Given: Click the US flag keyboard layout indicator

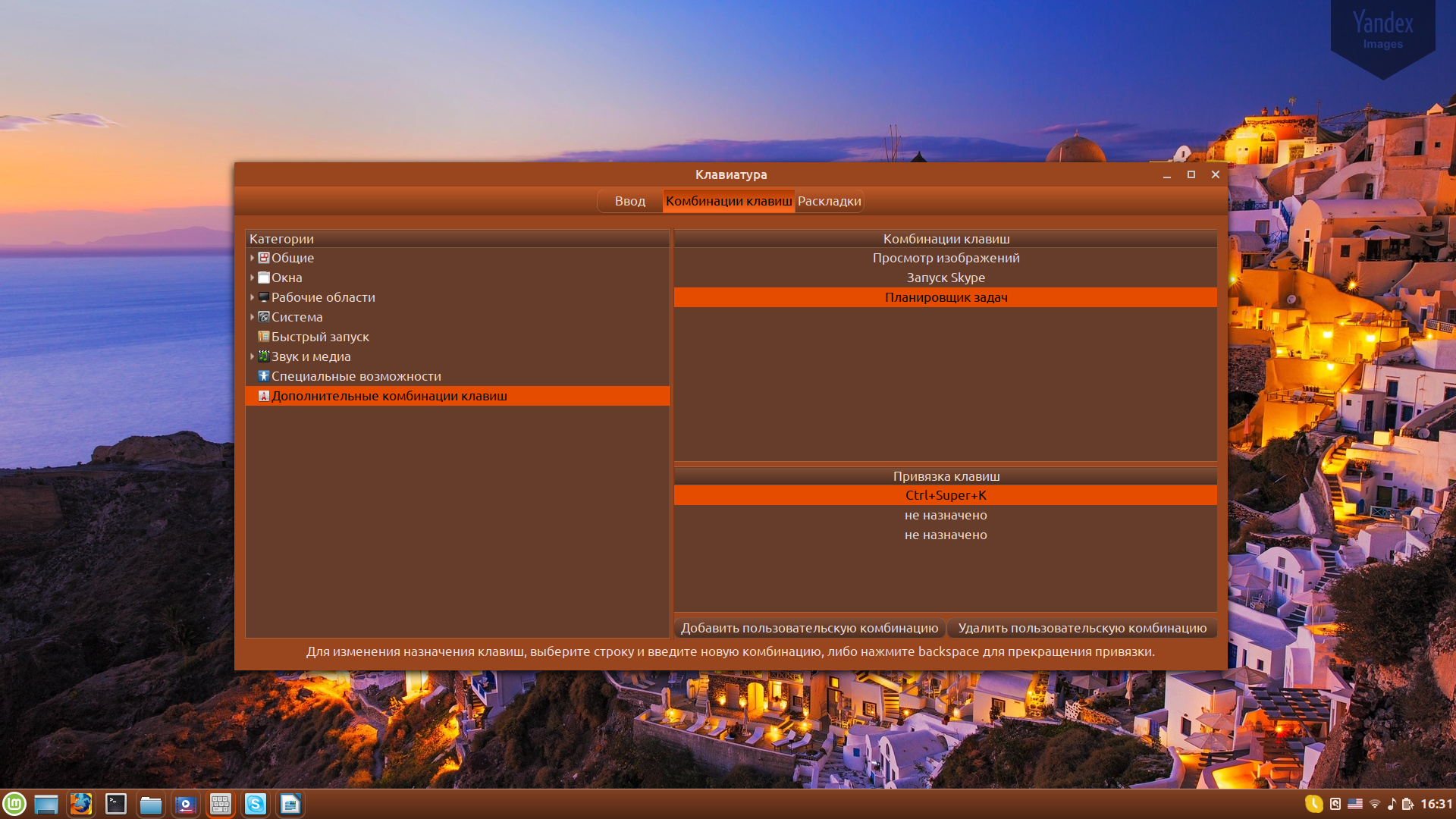Looking at the screenshot, I should coord(1355,804).
